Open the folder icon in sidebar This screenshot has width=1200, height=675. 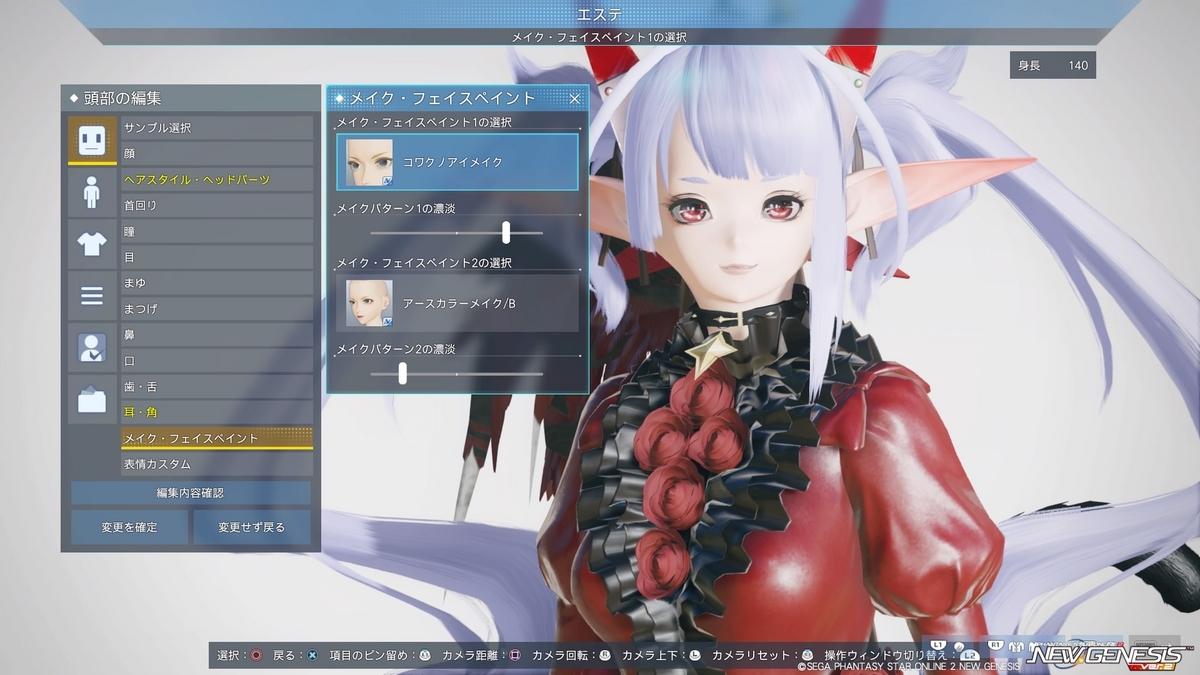[92, 399]
